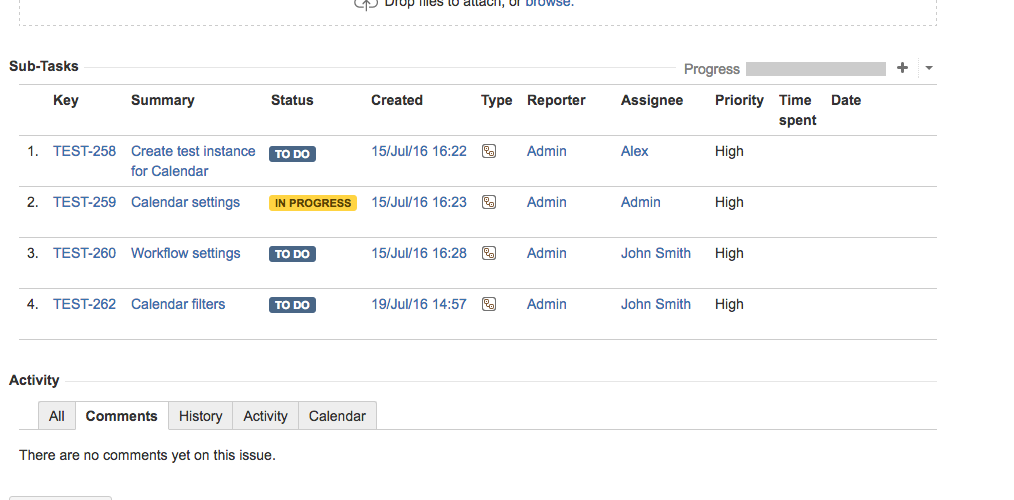Click the Sub-Tasks section heading

[44, 66]
